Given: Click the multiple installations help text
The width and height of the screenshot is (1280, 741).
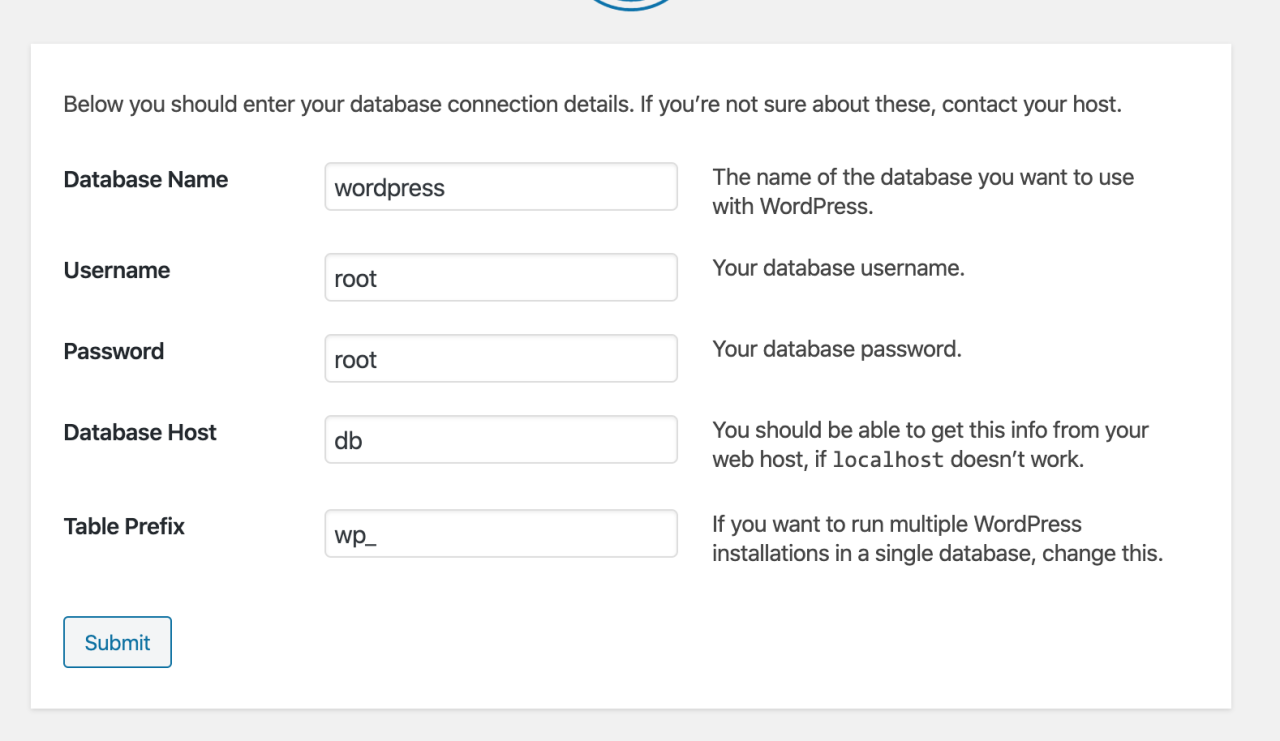Looking at the screenshot, I should tap(936, 539).
